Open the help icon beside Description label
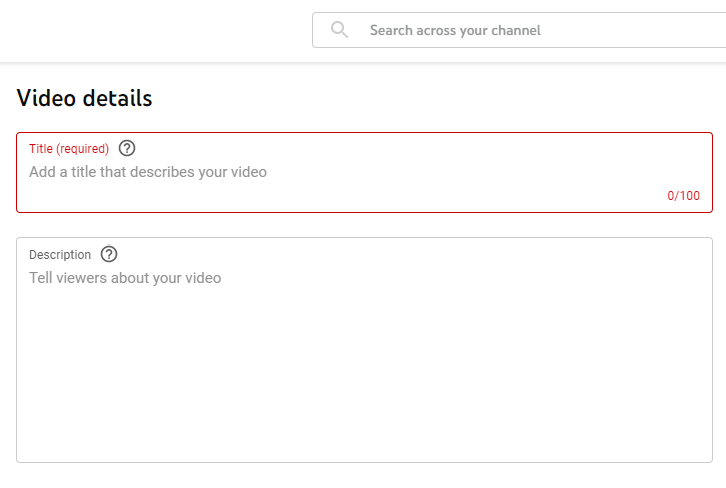Screen dimensions: 726x488 (x=109, y=254)
